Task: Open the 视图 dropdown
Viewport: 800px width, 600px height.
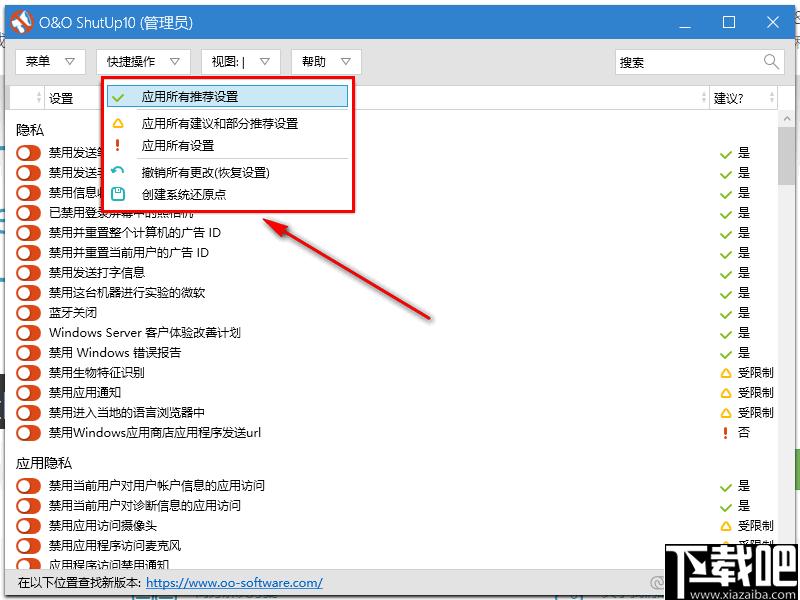Action: pos(241,62)
